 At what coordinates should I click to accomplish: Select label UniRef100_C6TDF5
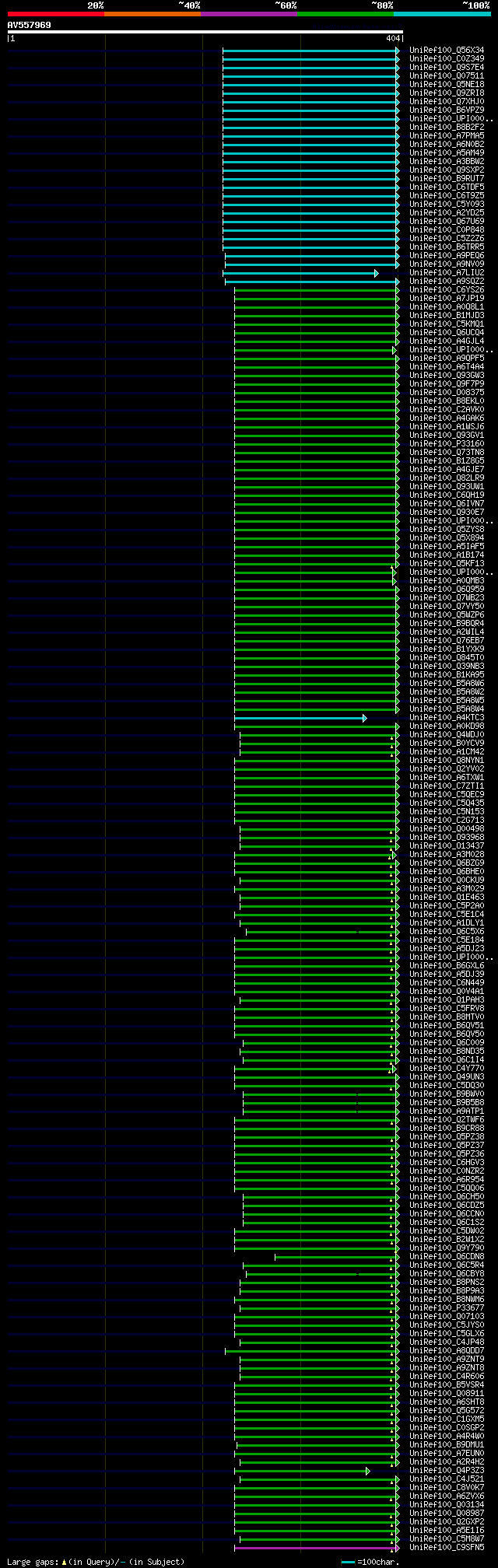click(447, 187)
